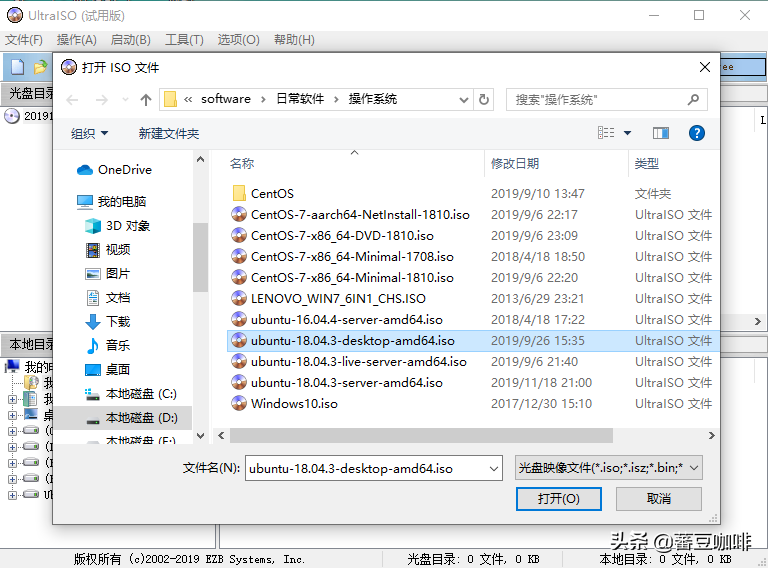
Task: Open 音乐 folder in the sidebar
Action: pos(108,346)
